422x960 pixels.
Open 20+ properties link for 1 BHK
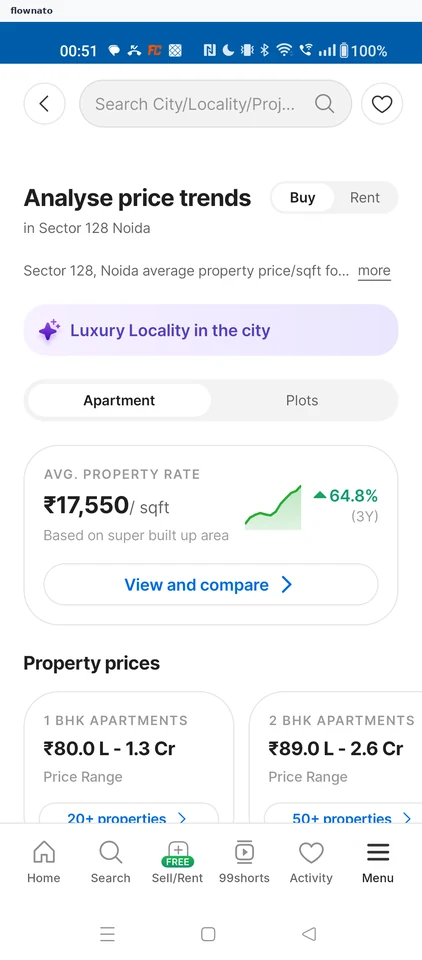click(x=129, y=816)
